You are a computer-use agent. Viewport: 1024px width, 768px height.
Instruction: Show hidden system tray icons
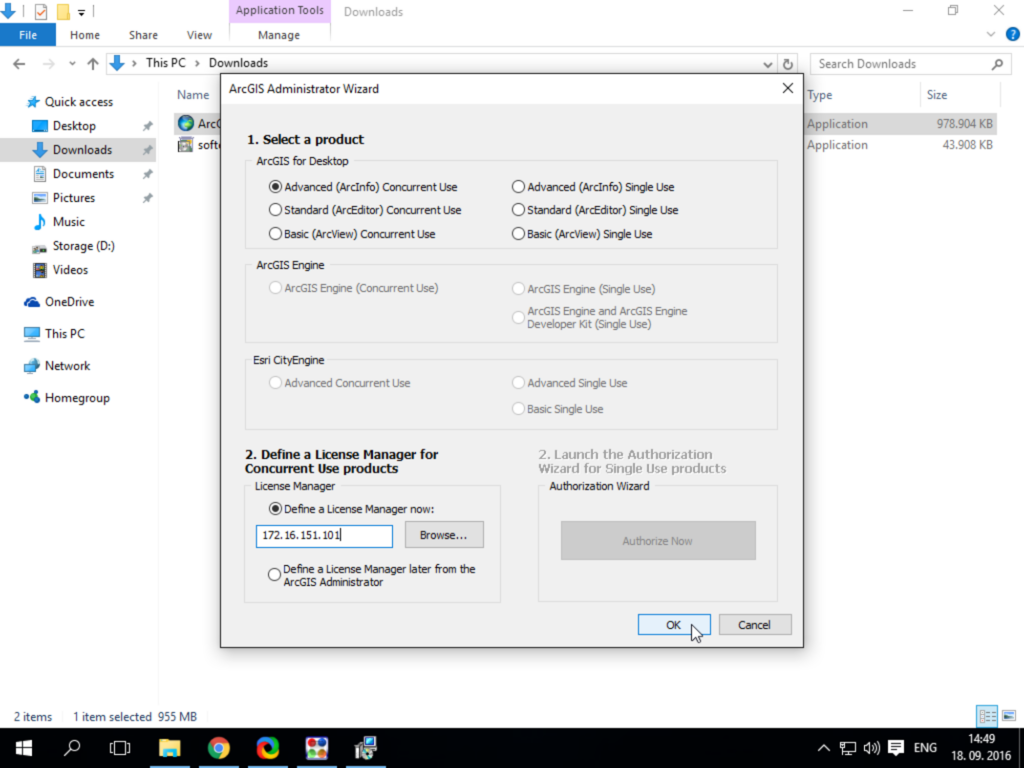[x=824, y=748]
